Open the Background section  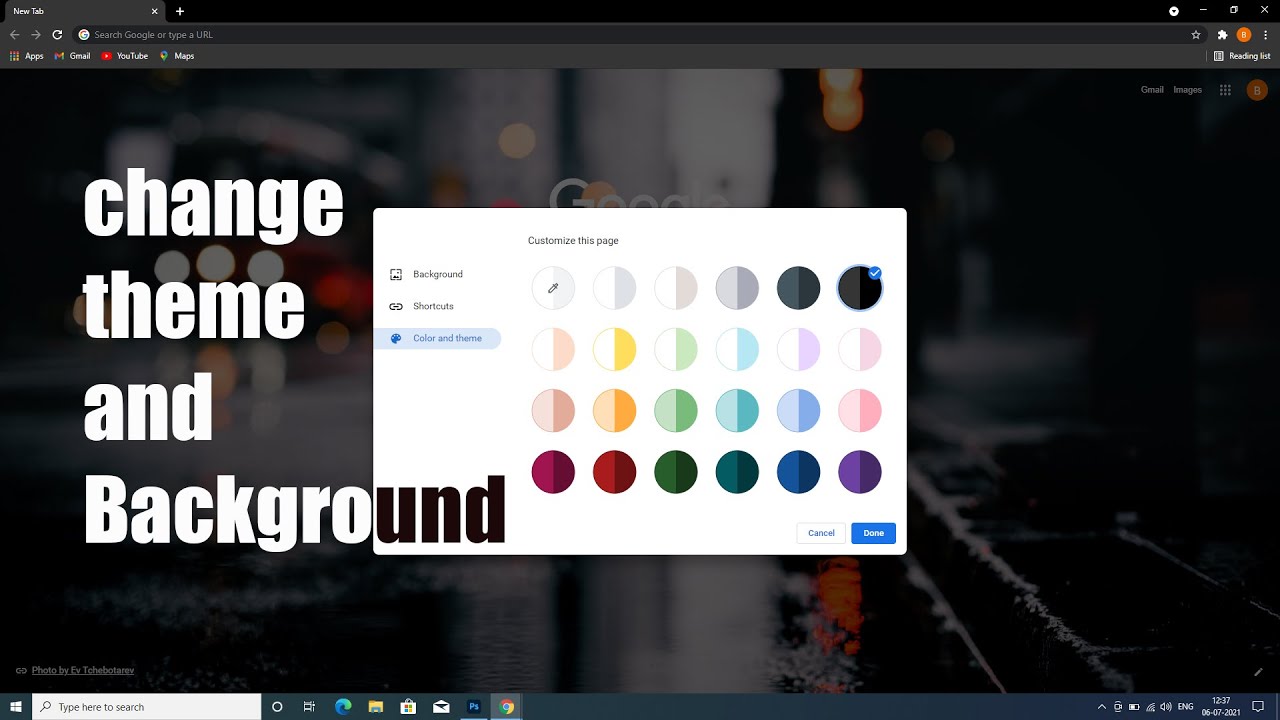pyautogui.click(x=437, y=274)
